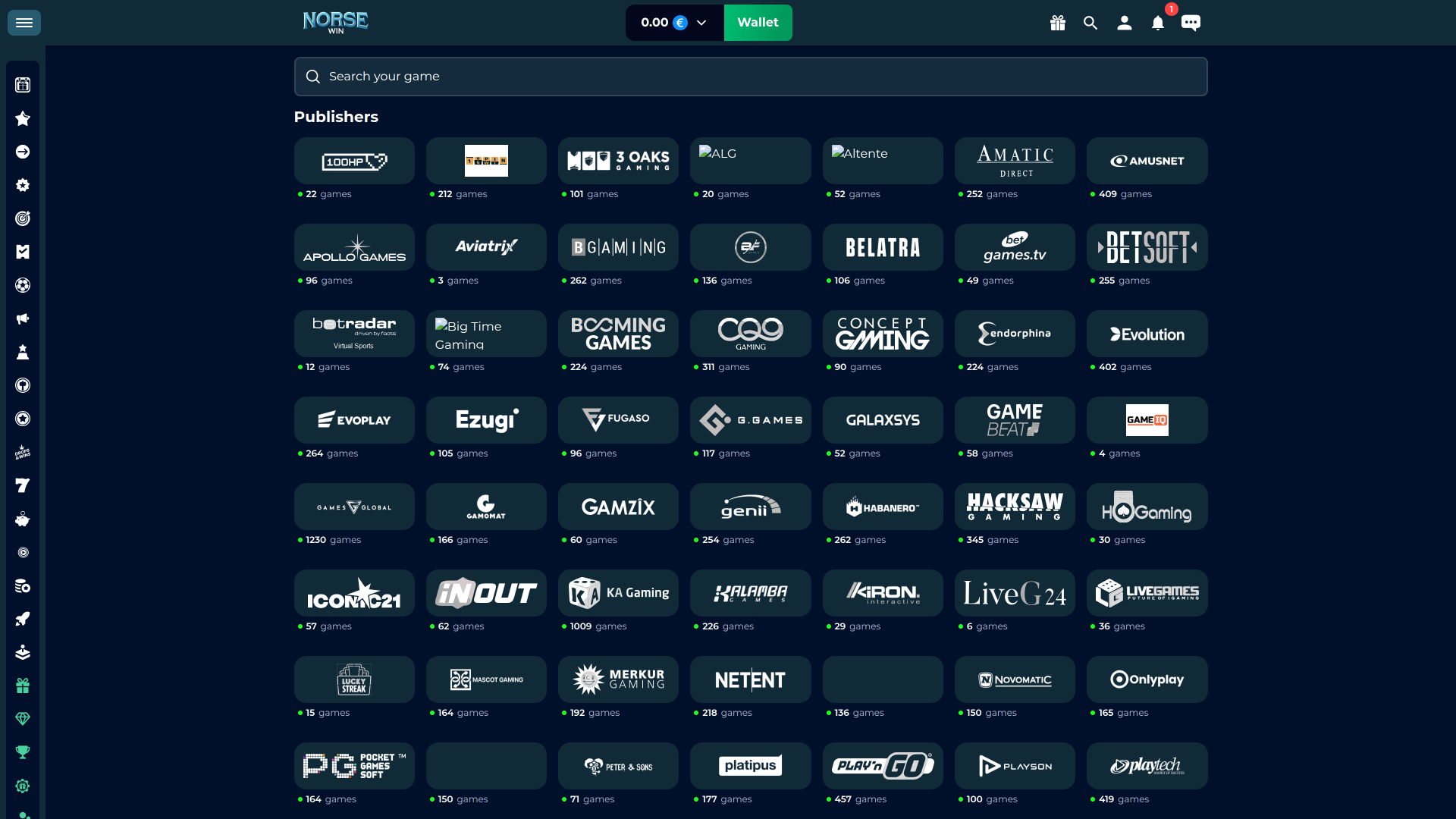Screen dimensions: 1456x819
Task: Open the Playtech publisher card
Action: 1147,766
